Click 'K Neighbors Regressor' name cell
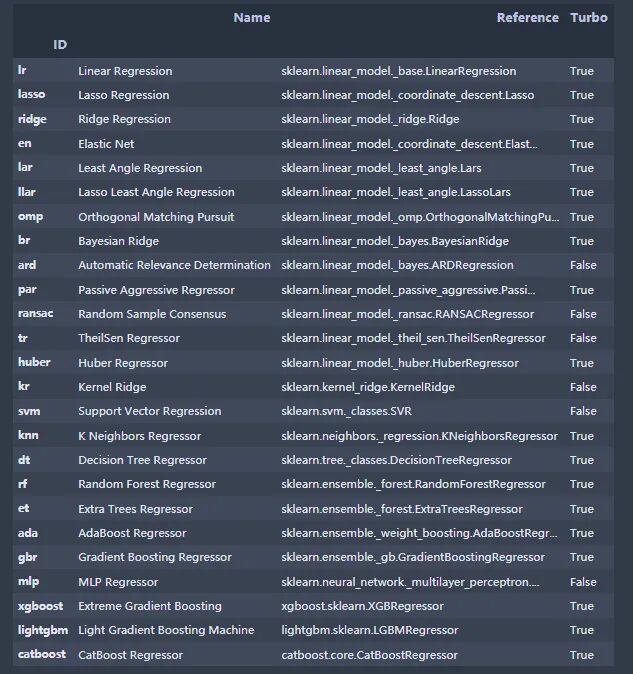This screenshot has width=633, height=674. tap(140, 436)
